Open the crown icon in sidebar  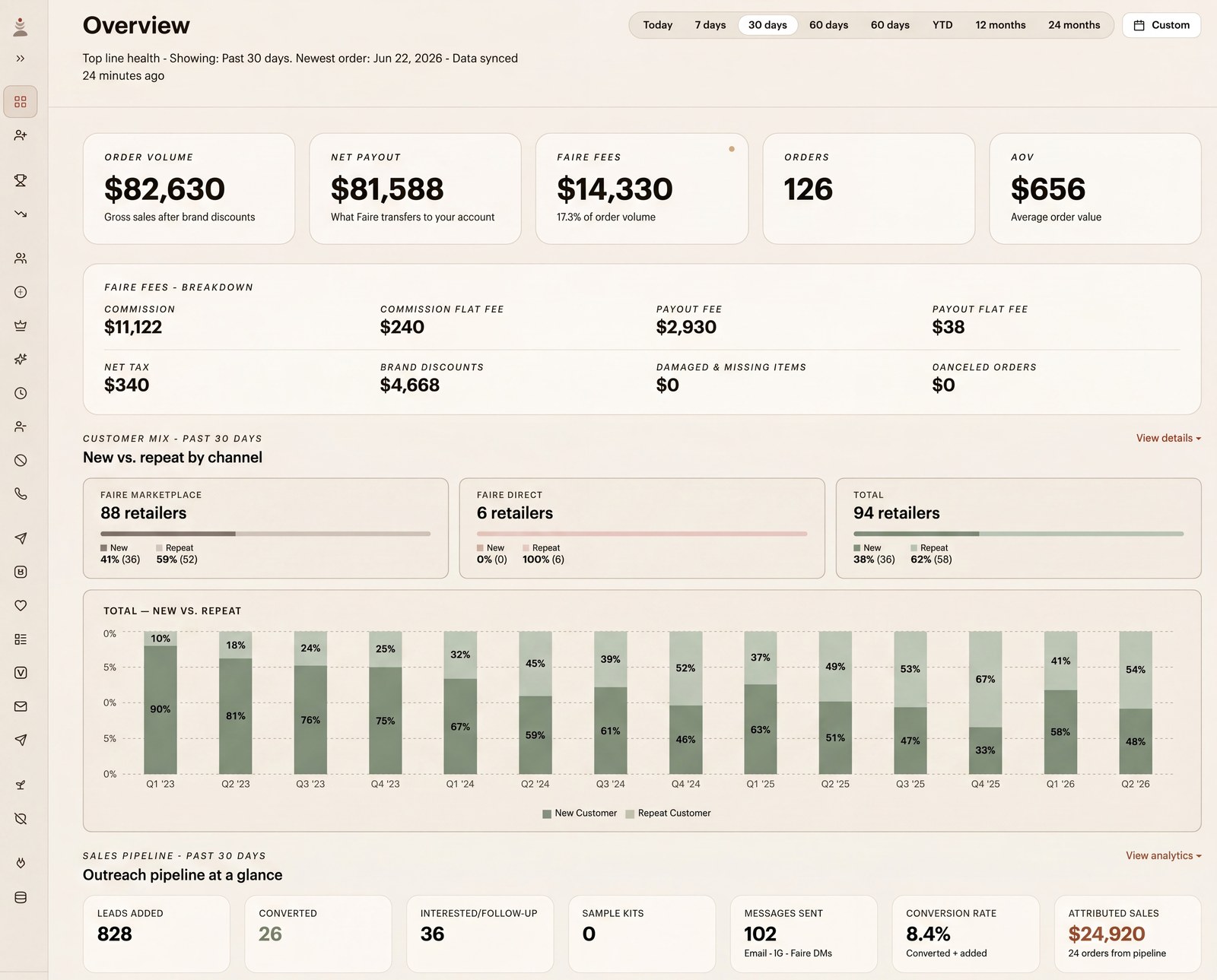coord(21,325)
